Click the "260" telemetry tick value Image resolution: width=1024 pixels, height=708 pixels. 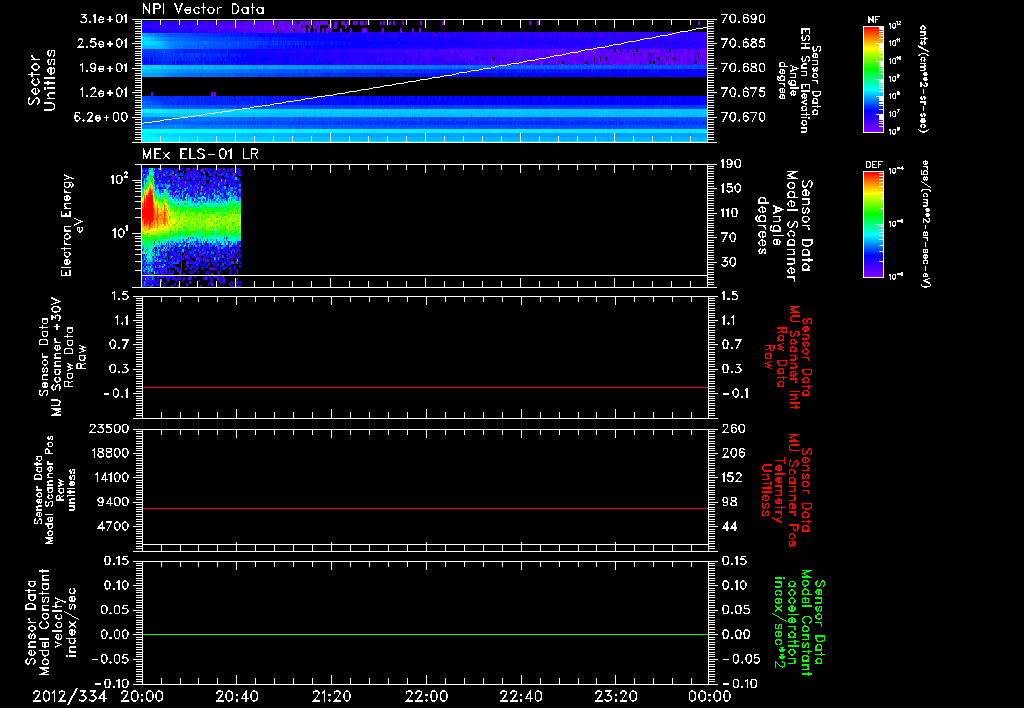click(731, 428)
